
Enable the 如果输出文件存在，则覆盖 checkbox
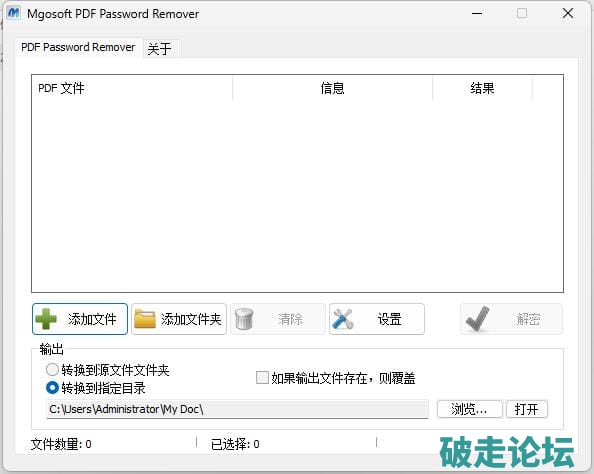[262, 377]
